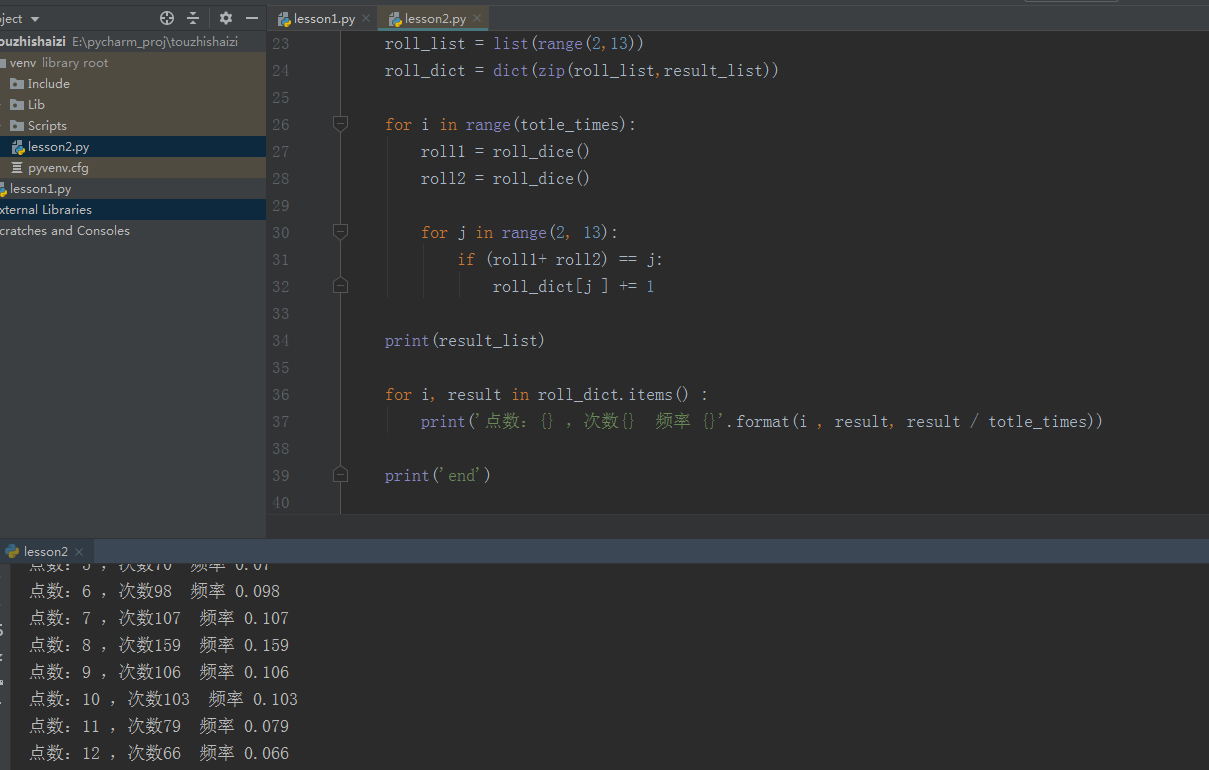Screen dimensions: 1209x770
Task: Click the lesson2.py file icon in project tree
Action: [20, 146]
